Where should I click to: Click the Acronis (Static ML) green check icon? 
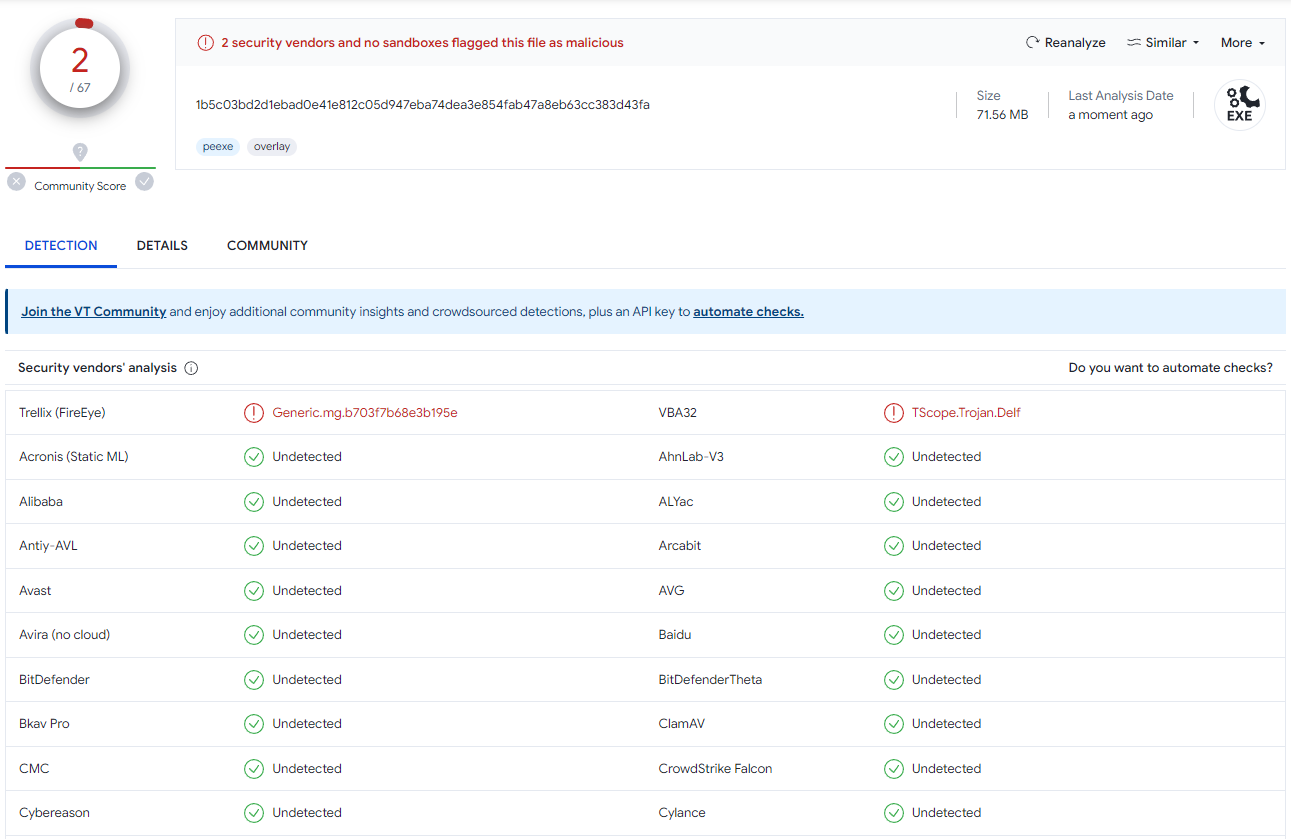pyautogui.click(x=254, y=457)
